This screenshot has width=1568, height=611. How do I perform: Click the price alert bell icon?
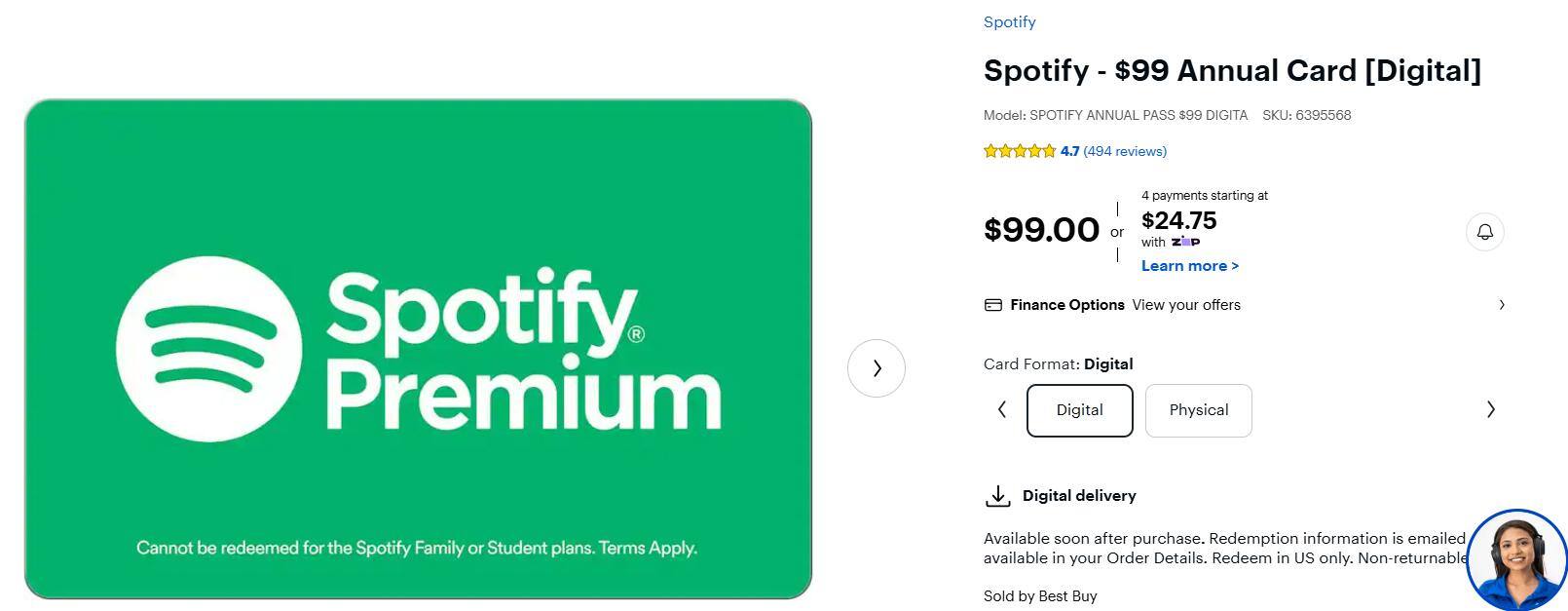(1484, 232)
